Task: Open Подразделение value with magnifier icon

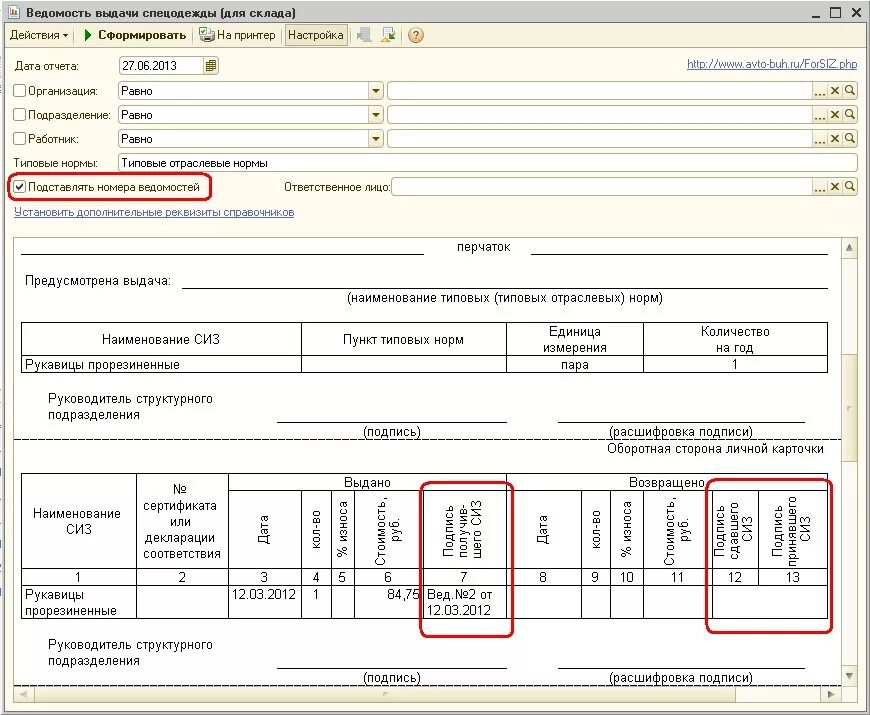Action: 849,115
